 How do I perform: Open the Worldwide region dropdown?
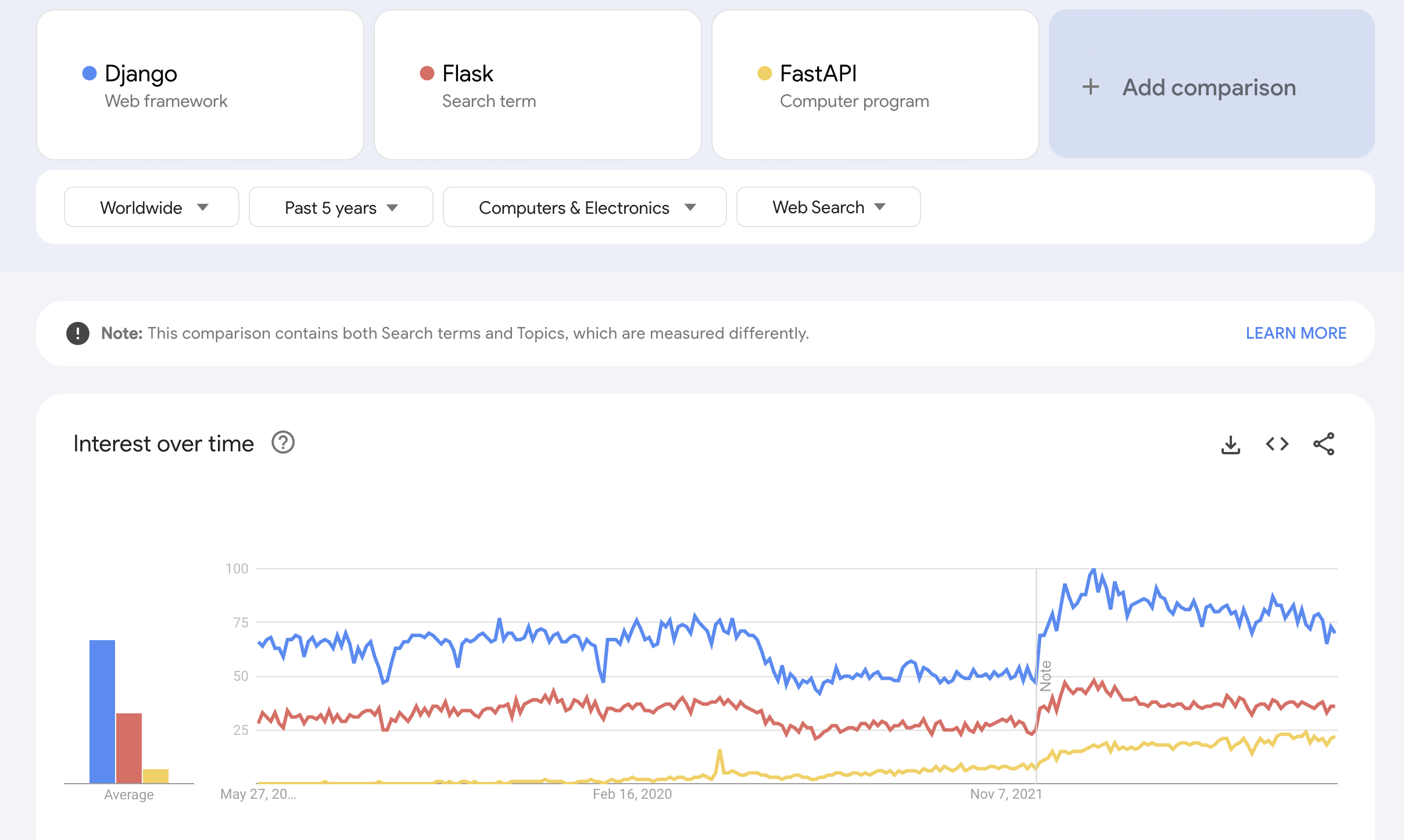pos(152,207)
